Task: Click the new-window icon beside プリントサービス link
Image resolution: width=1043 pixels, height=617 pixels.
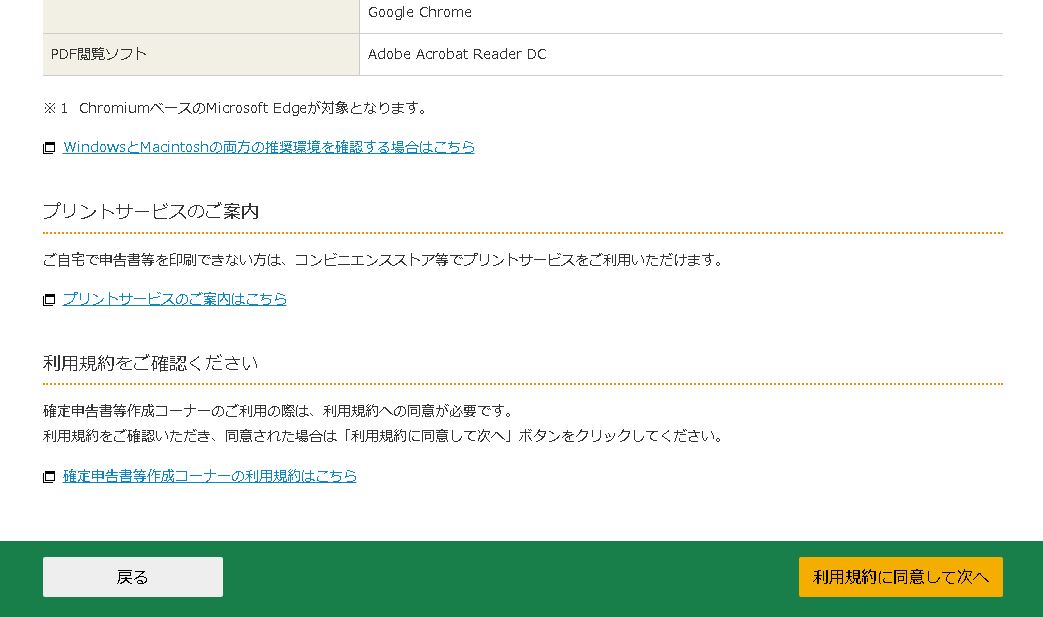Action: pos(49,300)
